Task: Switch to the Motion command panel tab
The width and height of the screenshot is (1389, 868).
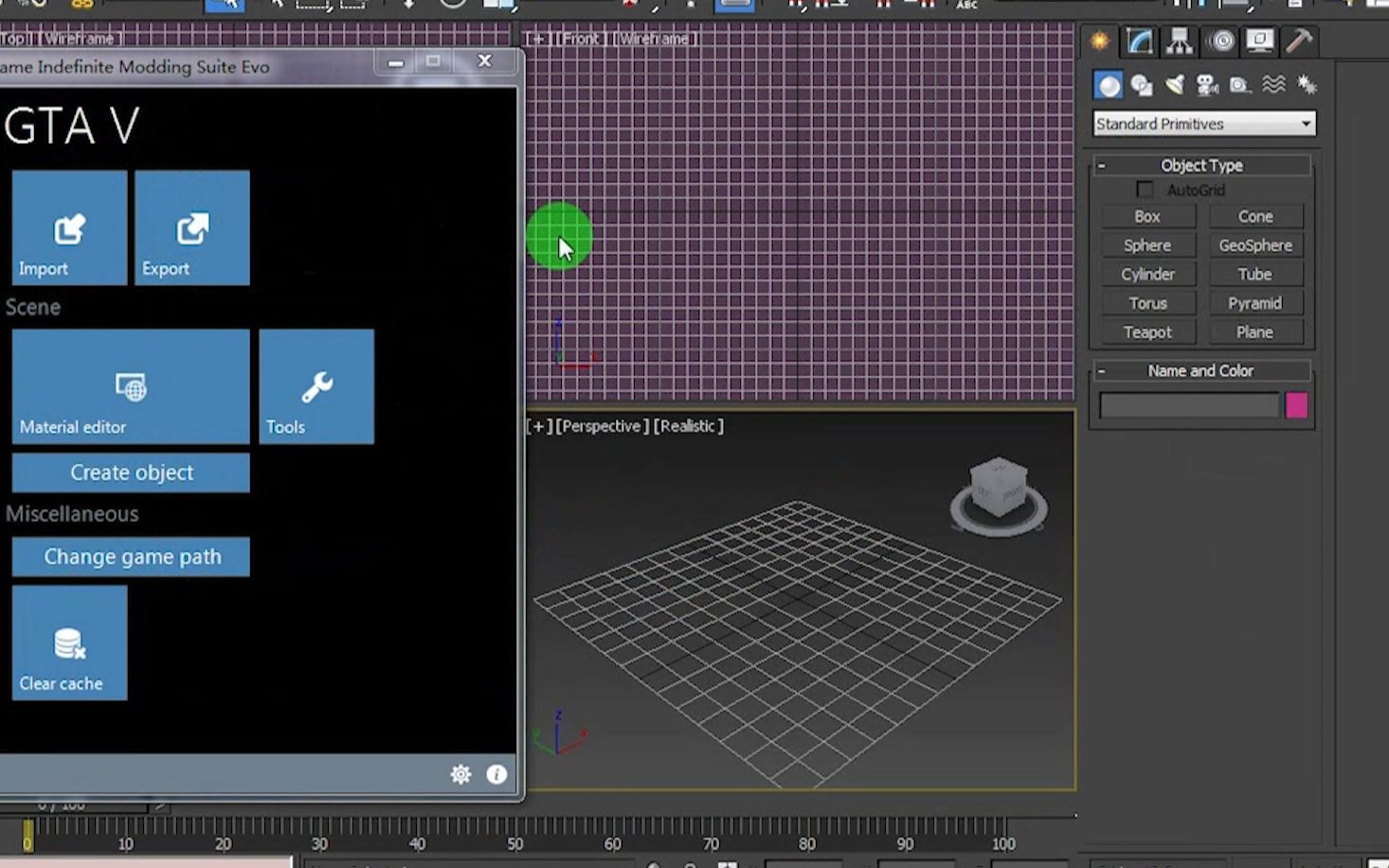Action: 1222,41
